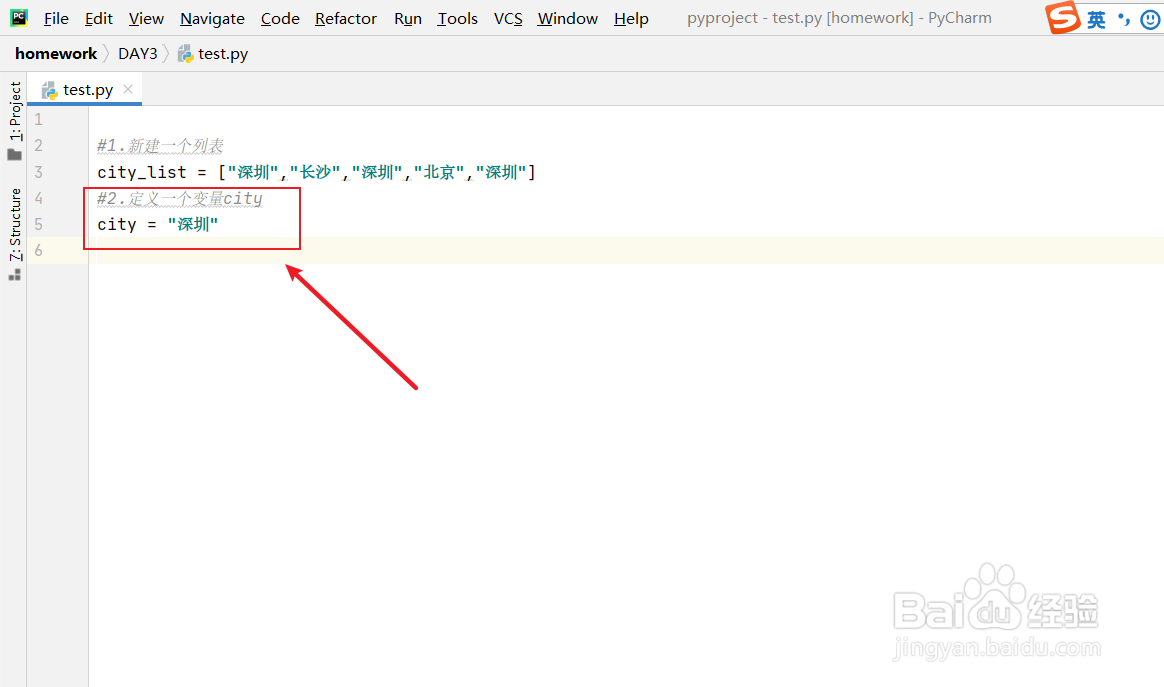
Task: Open the Z: Structure tool window
Action: click(15, 234)
